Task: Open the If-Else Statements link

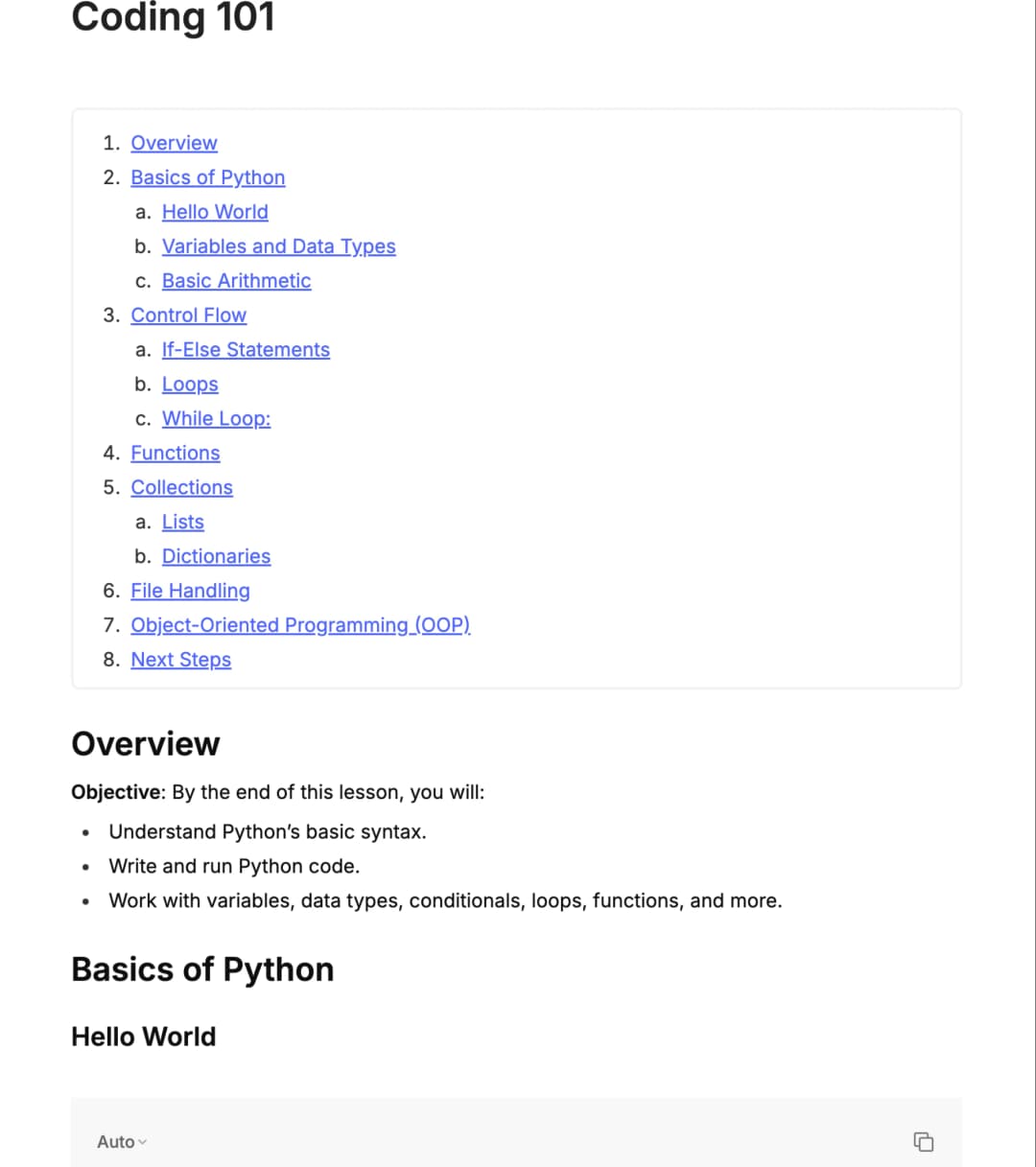Action: [246, 350]
